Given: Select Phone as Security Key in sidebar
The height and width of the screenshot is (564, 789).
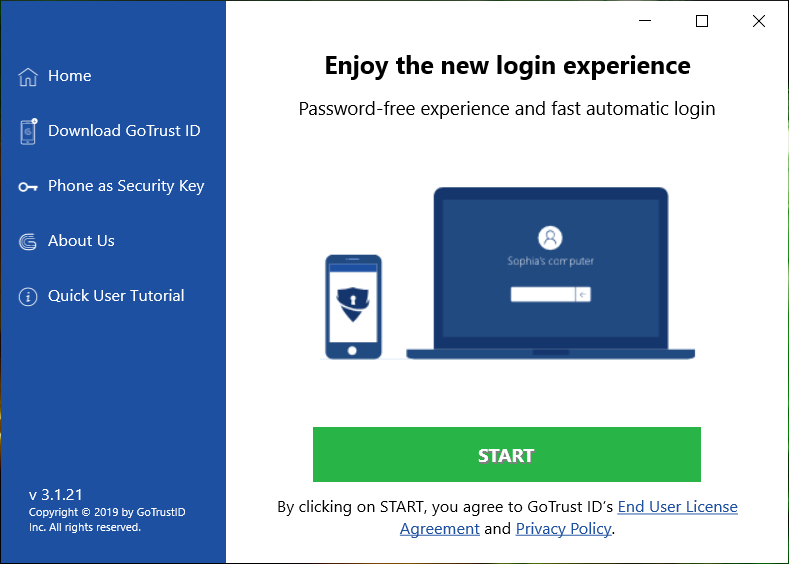Looking at the screenshot, I should pos(126,186).
